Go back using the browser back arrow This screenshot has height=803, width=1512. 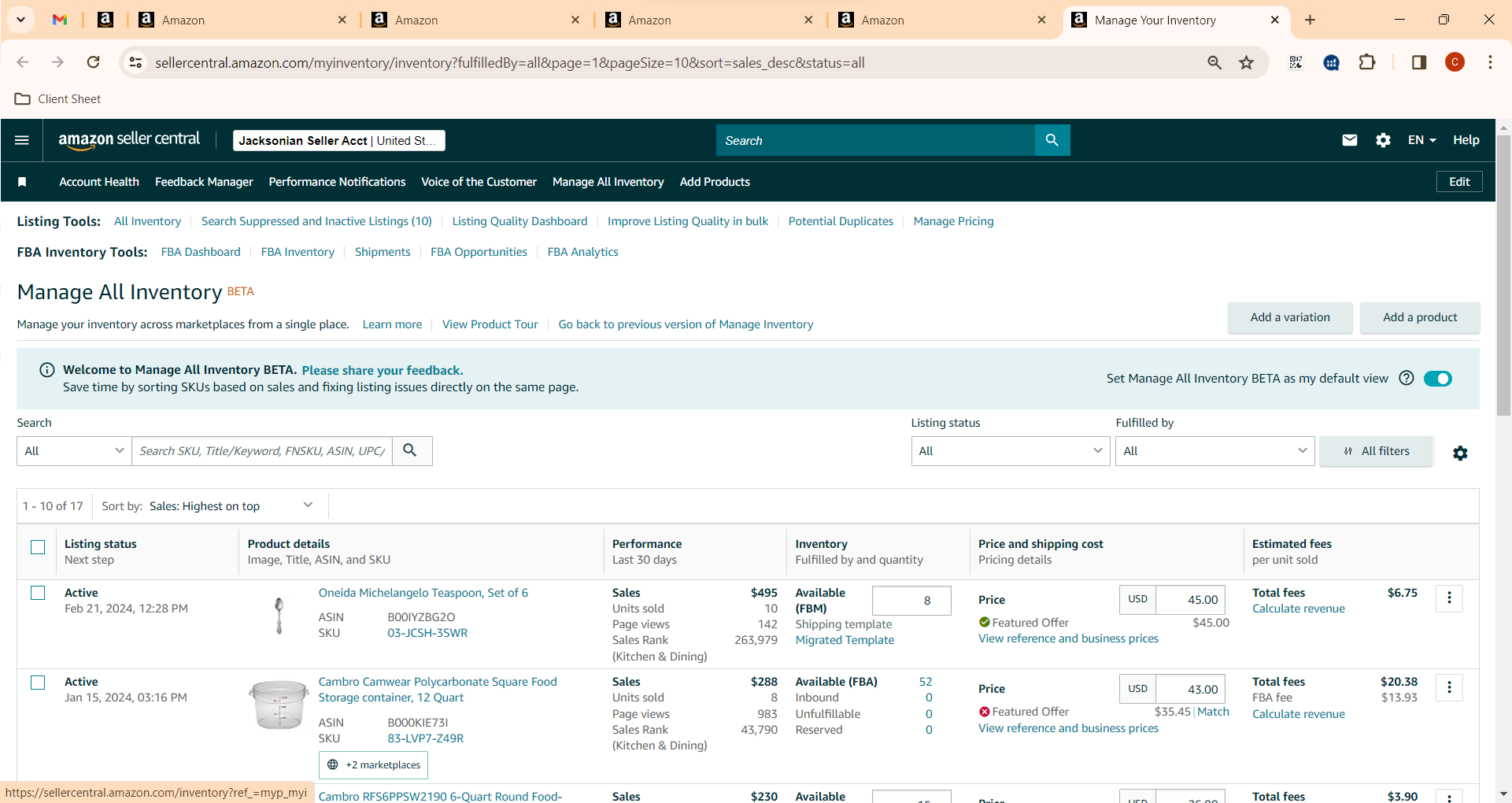(23, 62)
